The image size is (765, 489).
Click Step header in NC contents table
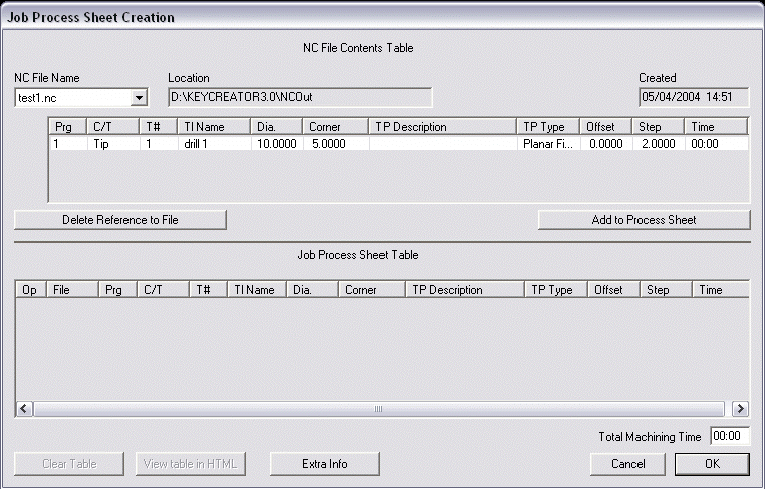click(658, 127)
